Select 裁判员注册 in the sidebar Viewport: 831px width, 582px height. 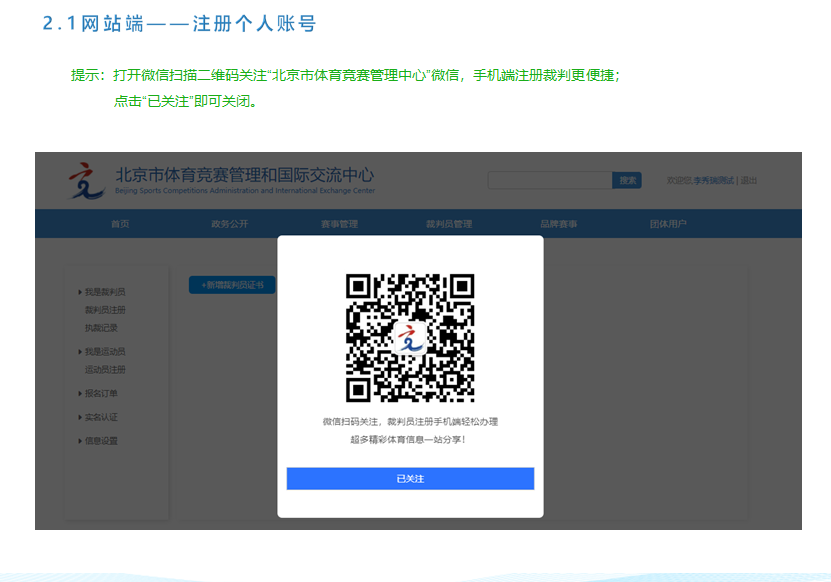[x=105, y=310]
